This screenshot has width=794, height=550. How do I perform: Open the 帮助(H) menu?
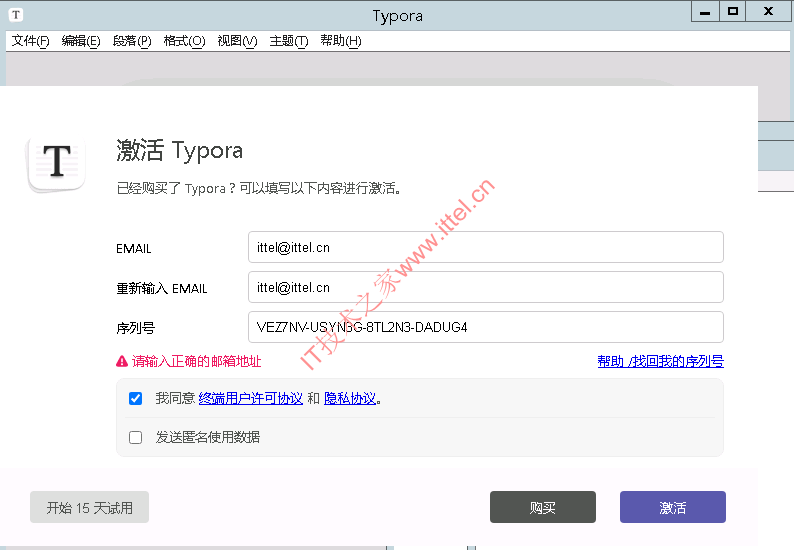click(x=341, y=41)
